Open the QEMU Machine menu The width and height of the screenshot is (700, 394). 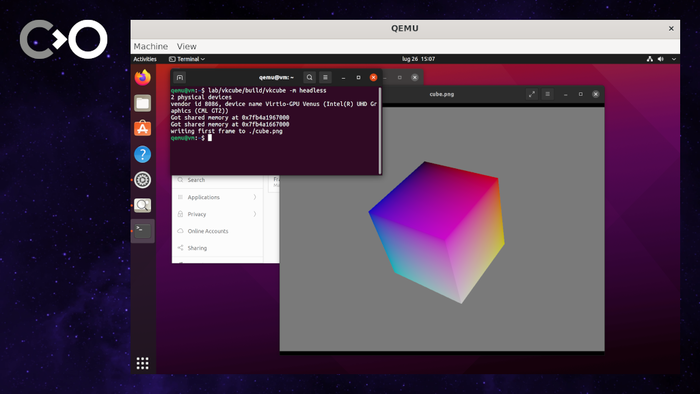point(150,46)
